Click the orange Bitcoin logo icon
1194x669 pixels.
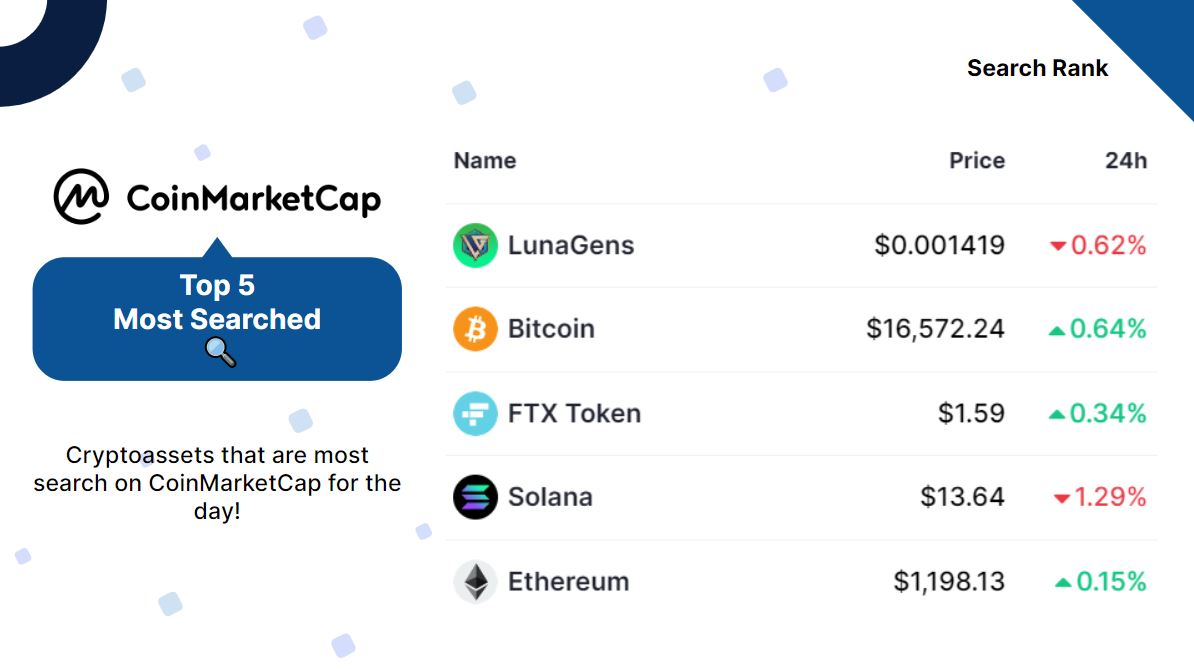click(x=475, y=329)
